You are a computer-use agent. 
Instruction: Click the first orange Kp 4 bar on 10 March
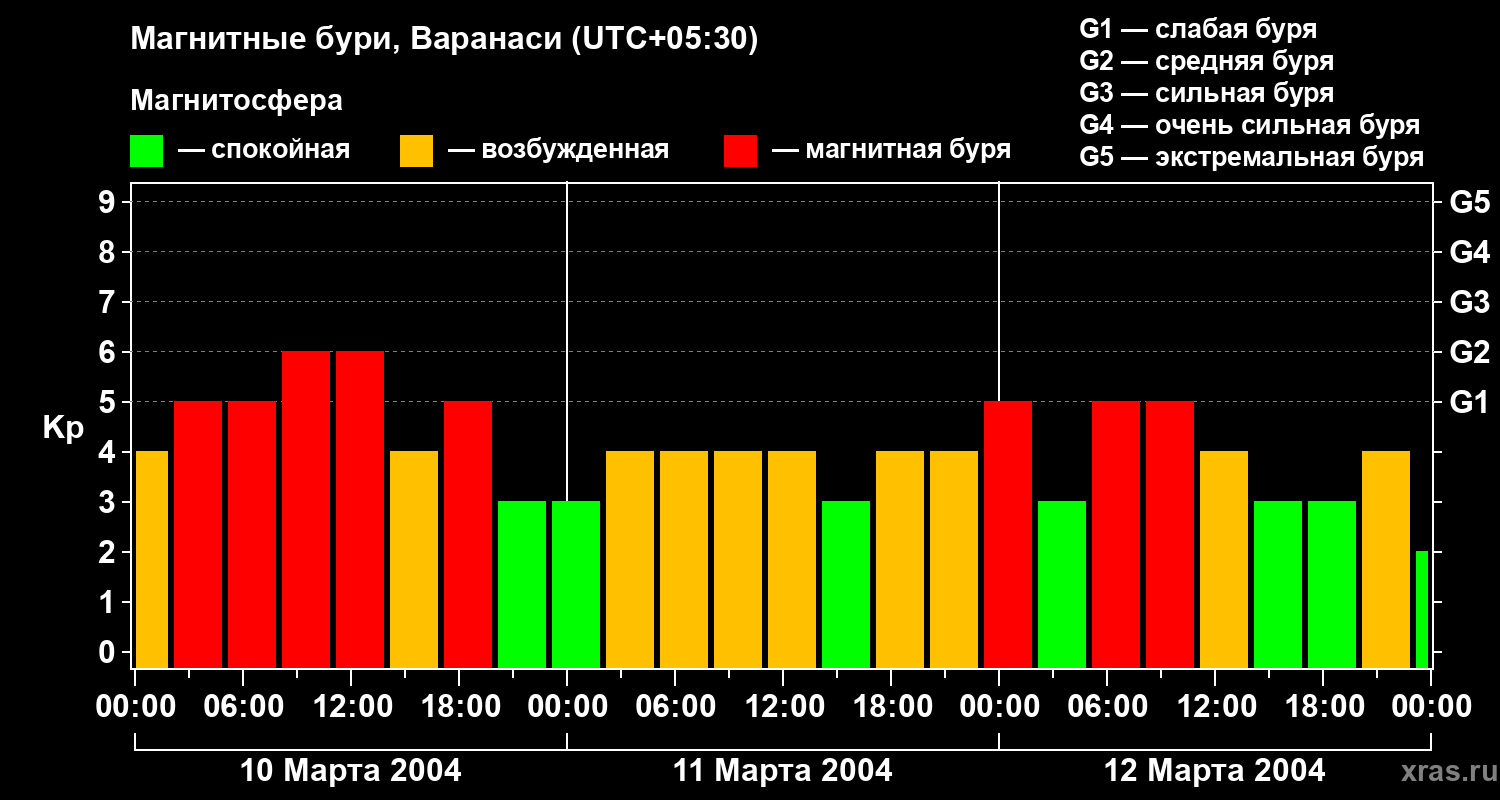(152, 559)
